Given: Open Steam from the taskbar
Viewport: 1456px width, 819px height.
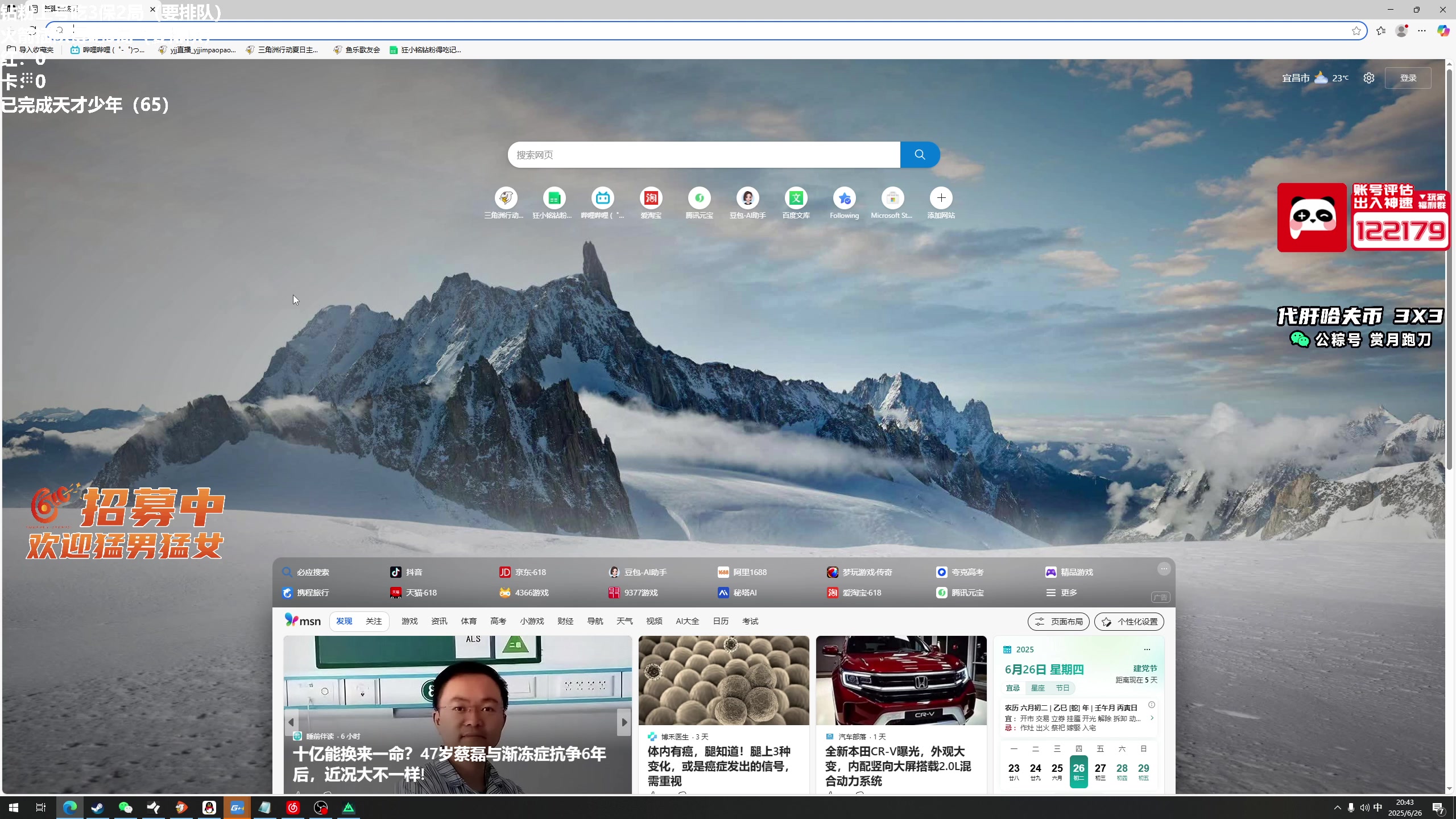Looking at the screenshot, I should click(98, 807).
